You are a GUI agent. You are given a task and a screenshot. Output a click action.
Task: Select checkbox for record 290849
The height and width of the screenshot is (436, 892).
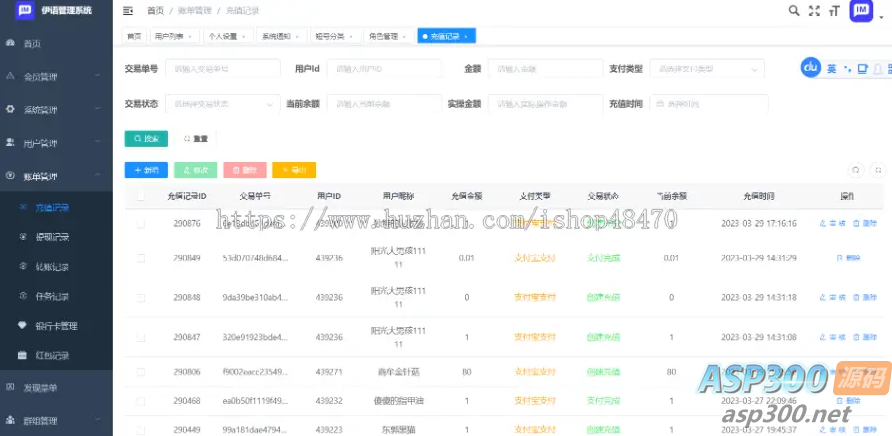(140, 258)
